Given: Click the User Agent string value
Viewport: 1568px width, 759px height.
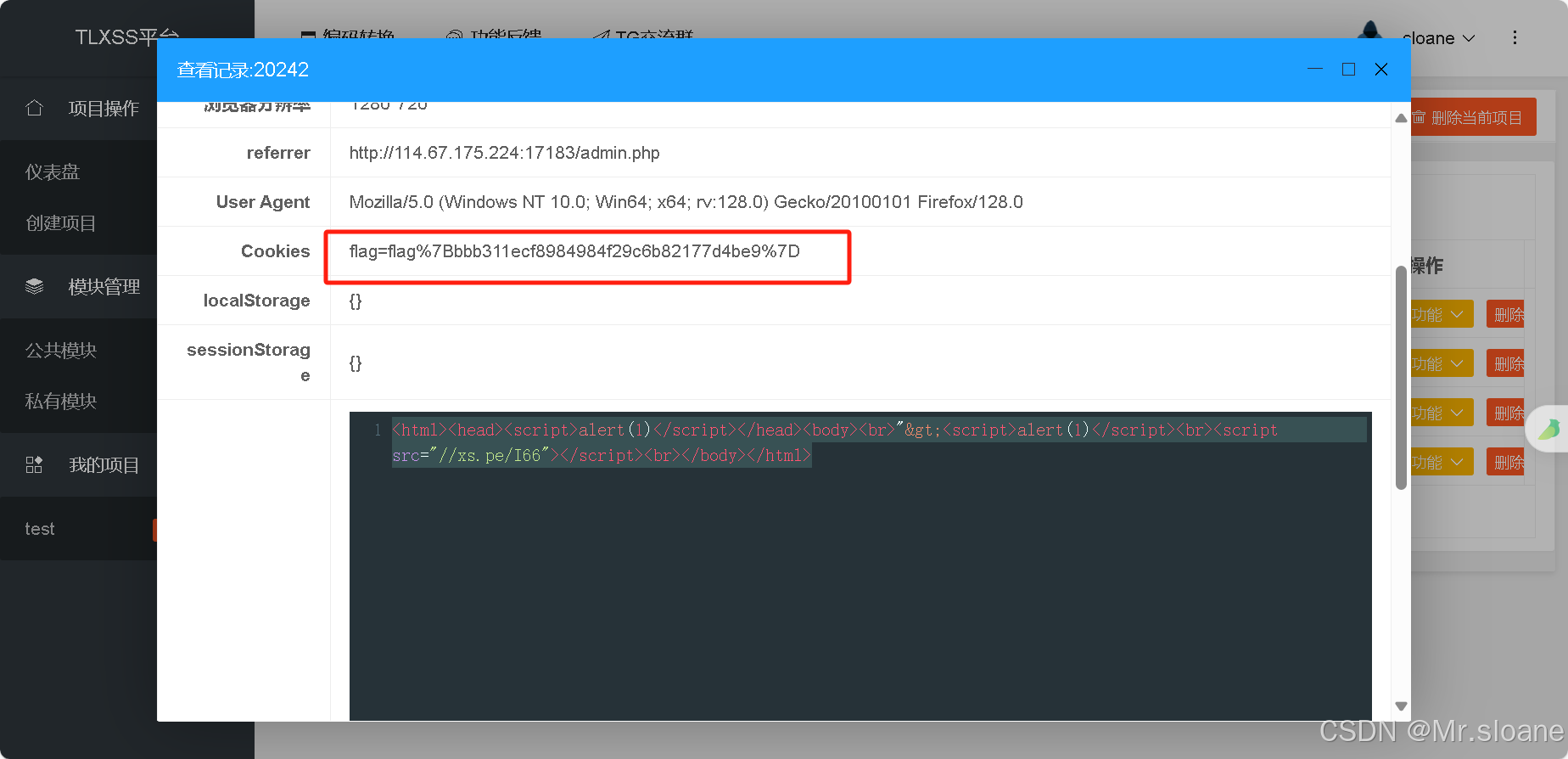Looking at the screenshot, I should pyautogui.click(x=686, y=202).
